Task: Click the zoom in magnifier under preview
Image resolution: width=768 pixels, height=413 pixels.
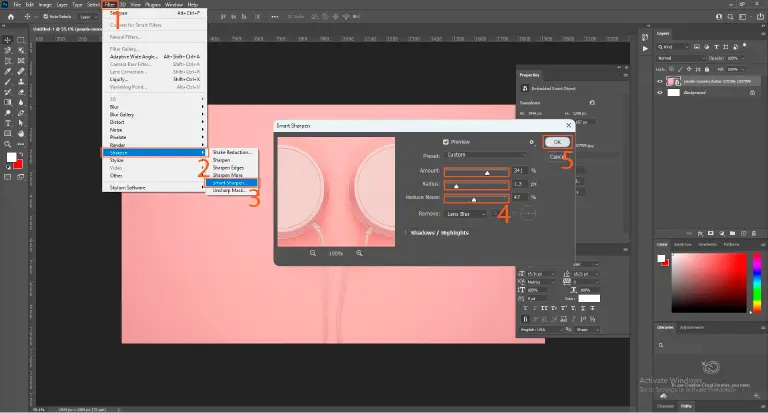Action: point(359,253)
